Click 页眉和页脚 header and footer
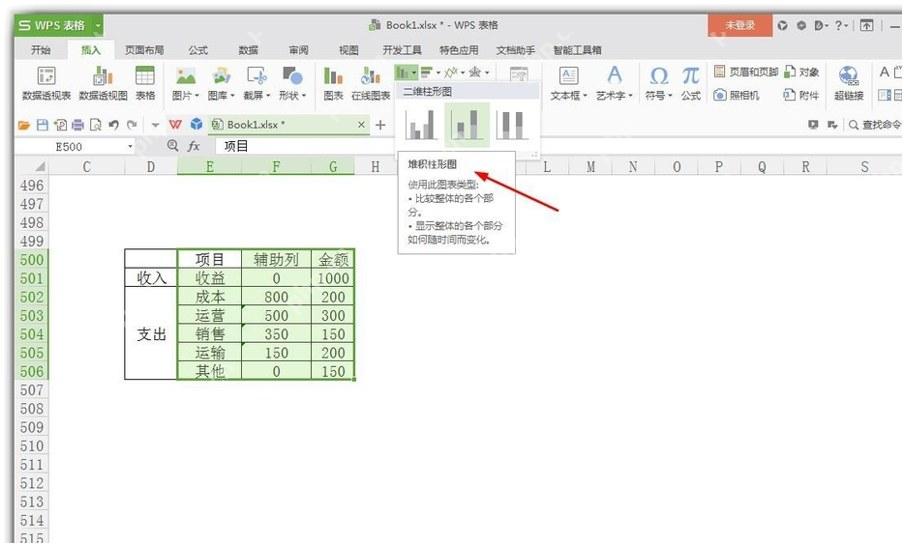The height and width of the screenshot is (545, 904). click(x=746, y=72)
